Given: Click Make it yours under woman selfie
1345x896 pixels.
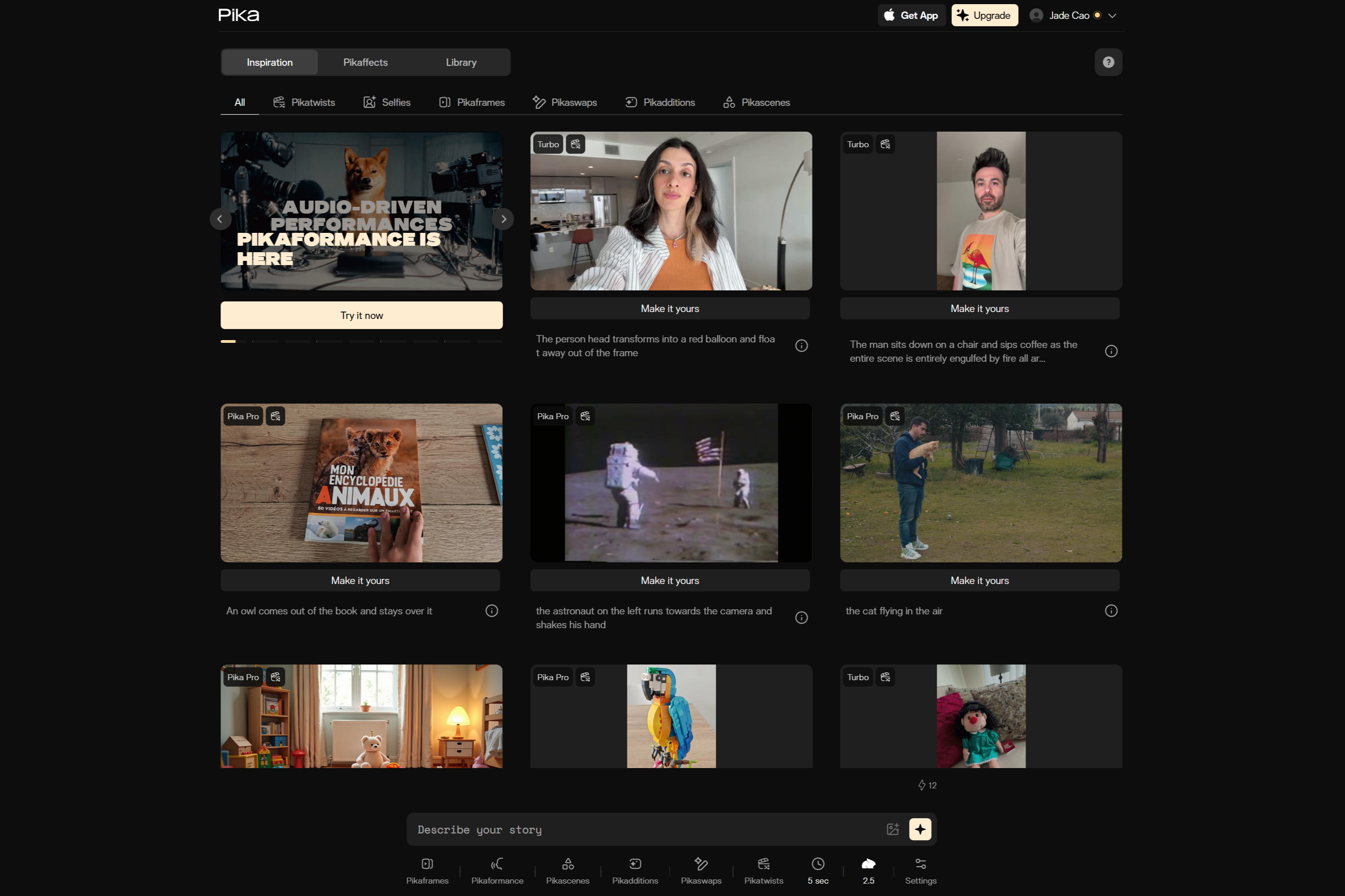Looking at the screenshot, I should point(670,309).
